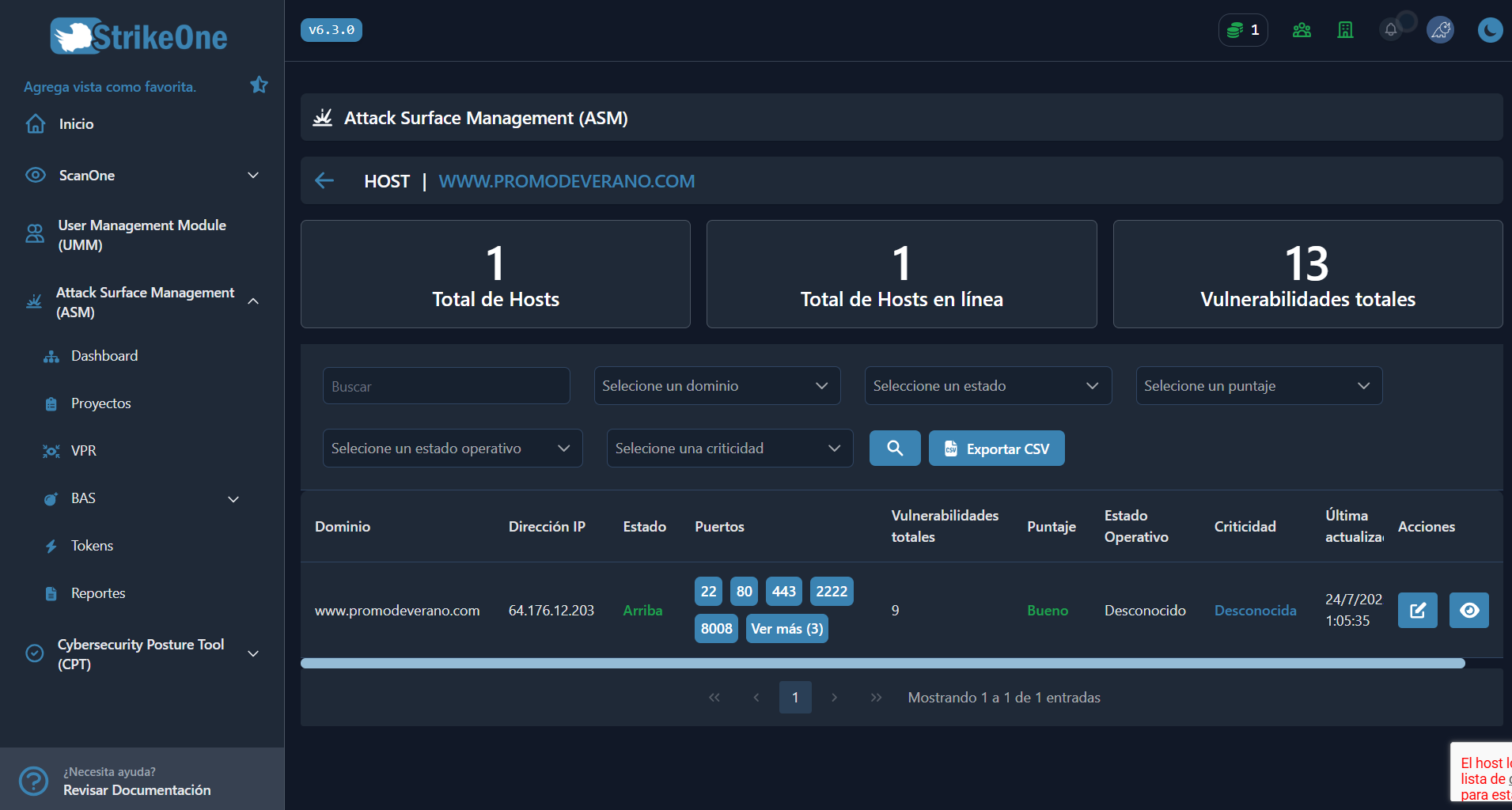The height and width of the screenshot is (810, 1512).
Task: Open the Seleccione un estado dropdown
Action: click(987, 385)
